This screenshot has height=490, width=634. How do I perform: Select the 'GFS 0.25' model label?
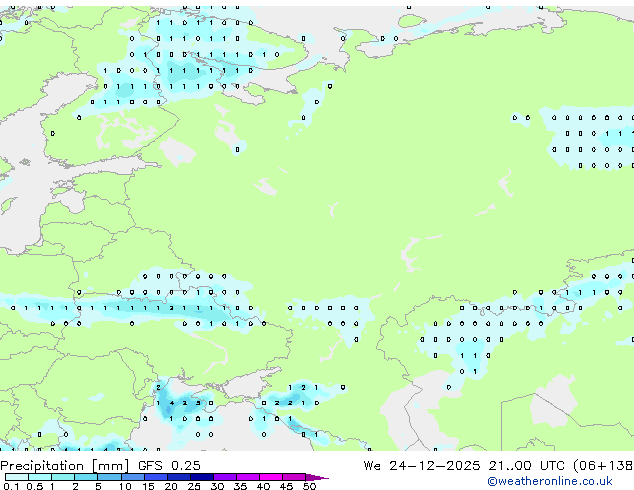(x=169, y=466)
